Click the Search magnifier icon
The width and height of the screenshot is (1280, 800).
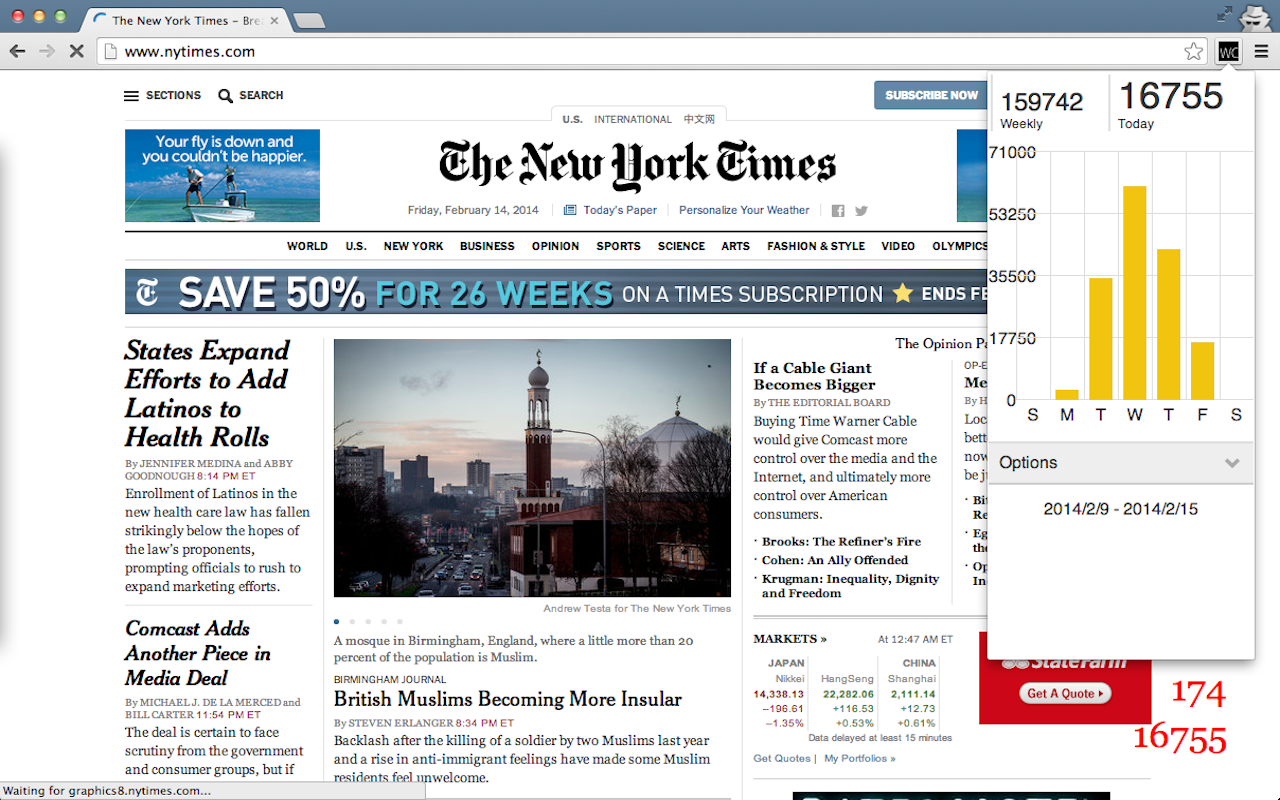point(226,96)
